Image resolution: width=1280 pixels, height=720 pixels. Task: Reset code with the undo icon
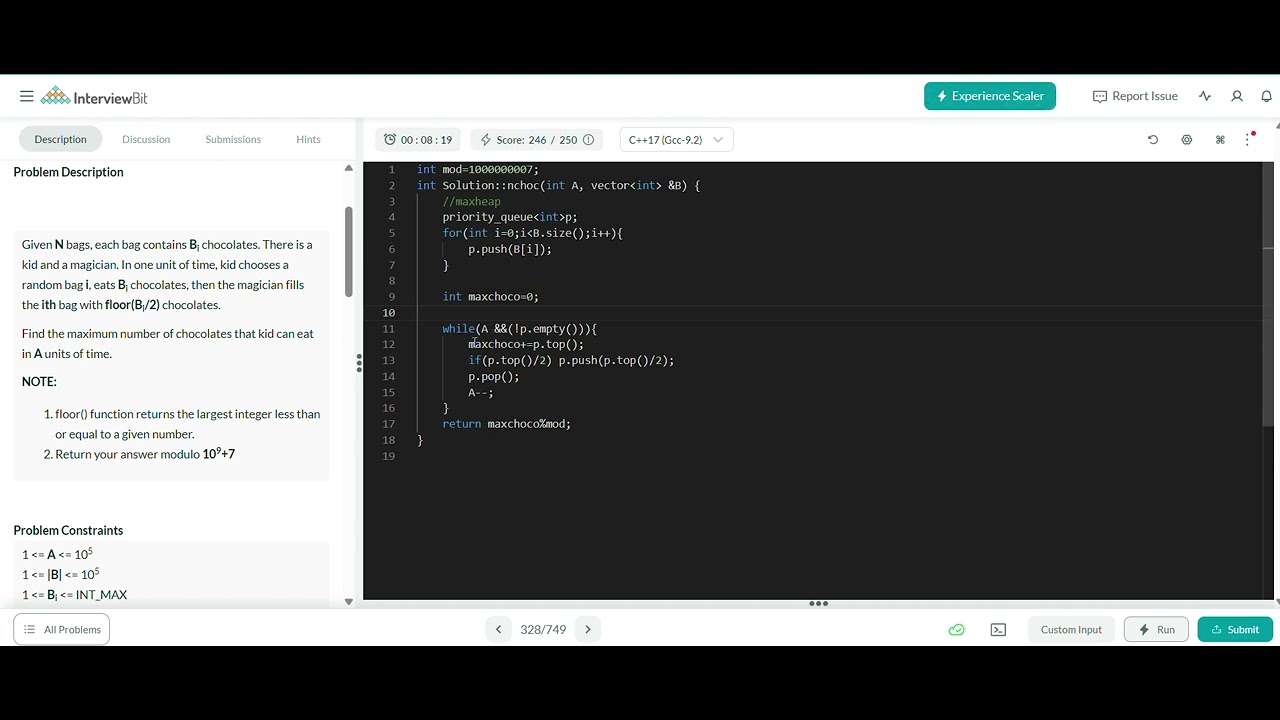[1153, 140]
